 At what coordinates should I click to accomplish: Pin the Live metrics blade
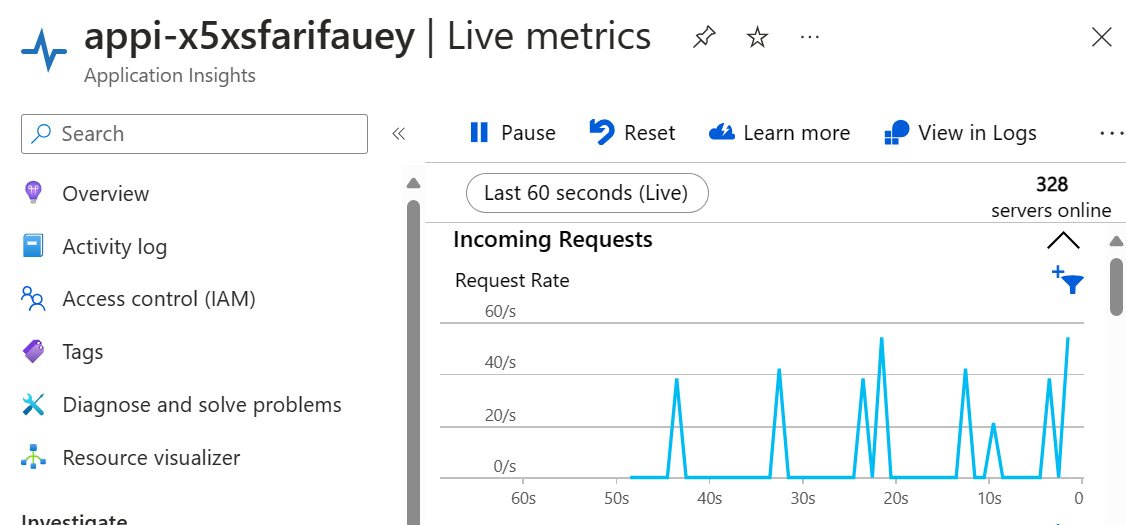(x=704, y=38)
